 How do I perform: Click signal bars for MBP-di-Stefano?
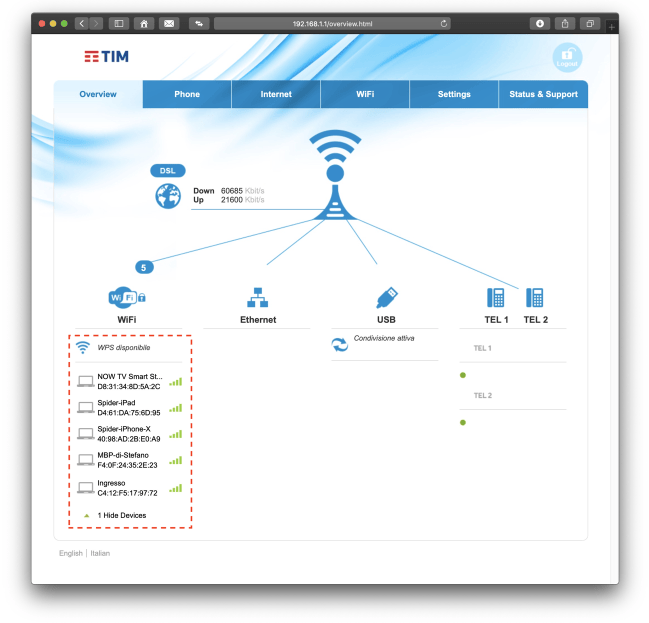[176, 461]
